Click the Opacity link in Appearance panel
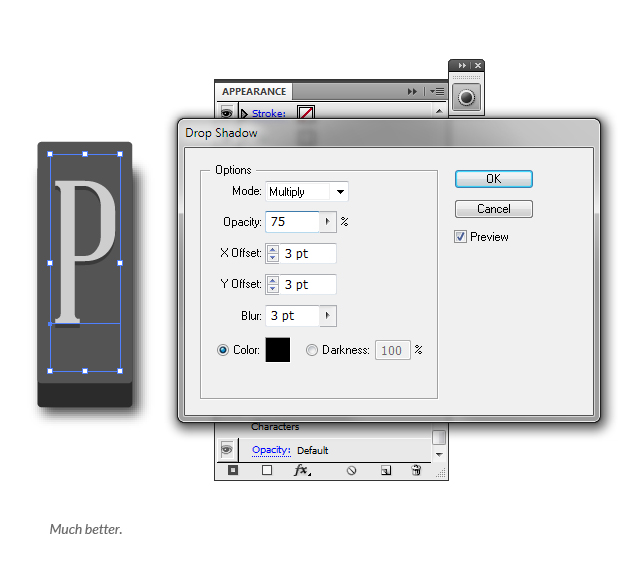 click(x=271, y=450)
